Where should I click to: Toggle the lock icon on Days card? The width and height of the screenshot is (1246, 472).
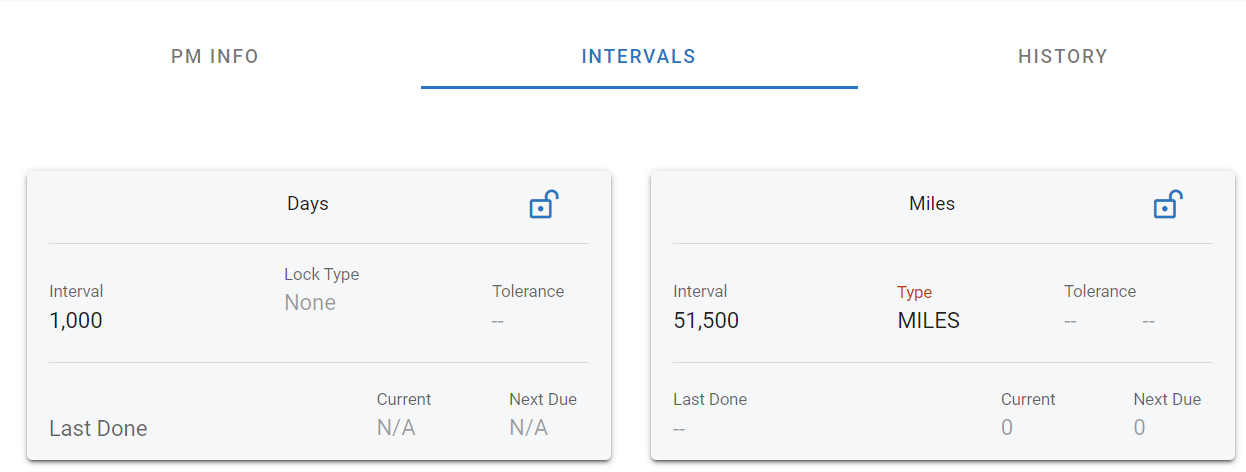[543, 205]
